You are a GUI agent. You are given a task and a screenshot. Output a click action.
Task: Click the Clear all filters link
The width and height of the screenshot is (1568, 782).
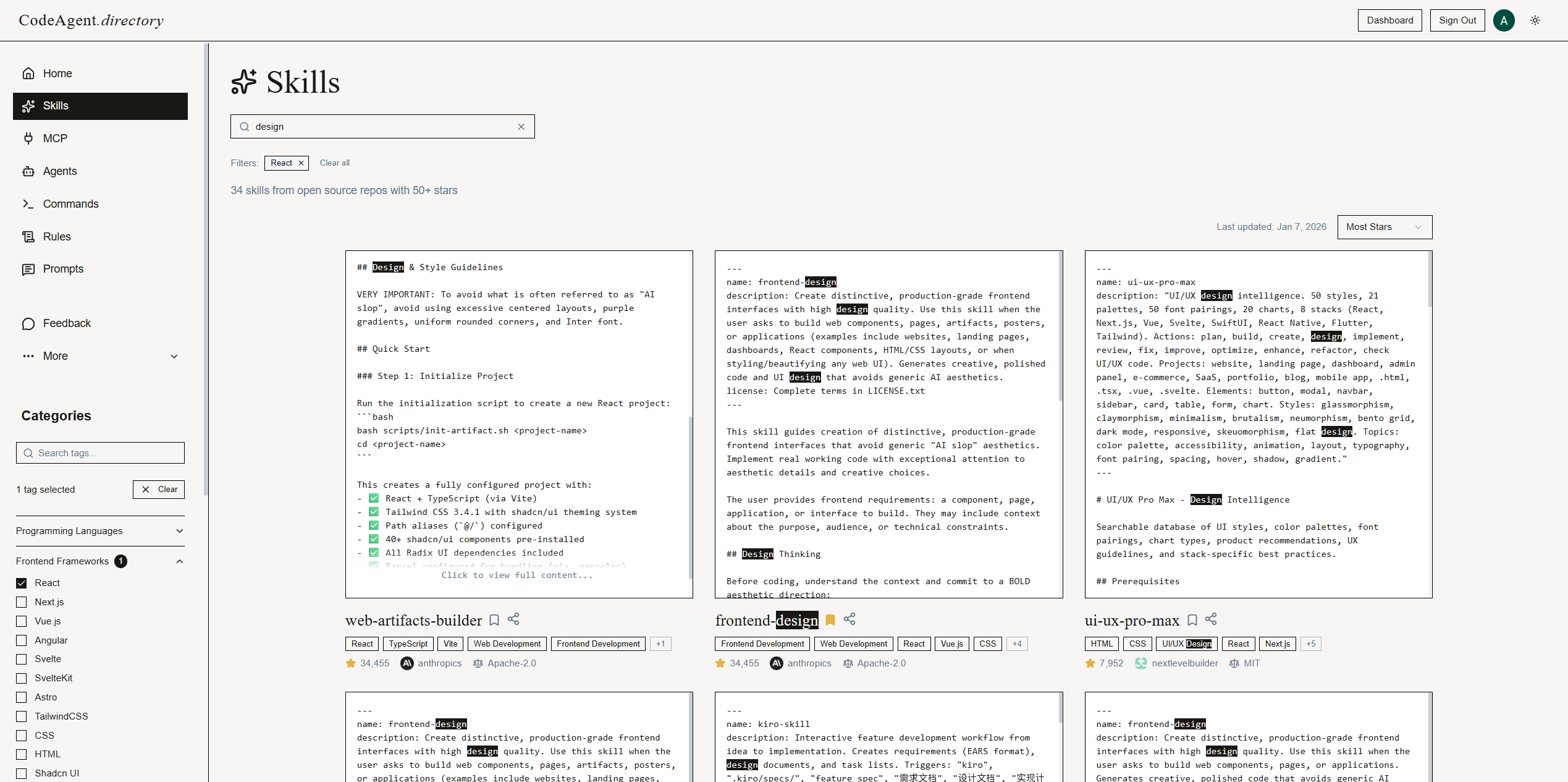[334, 163]
